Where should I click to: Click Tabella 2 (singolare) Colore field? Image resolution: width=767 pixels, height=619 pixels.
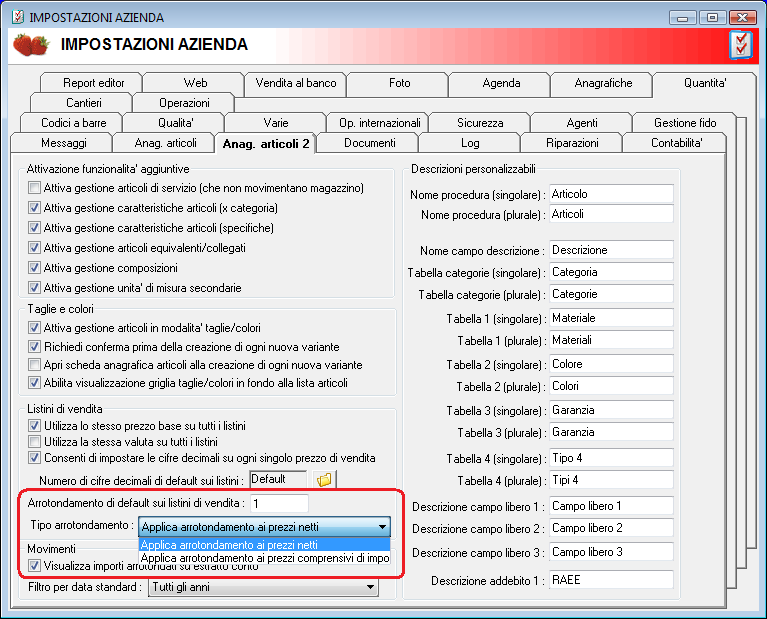611,364
